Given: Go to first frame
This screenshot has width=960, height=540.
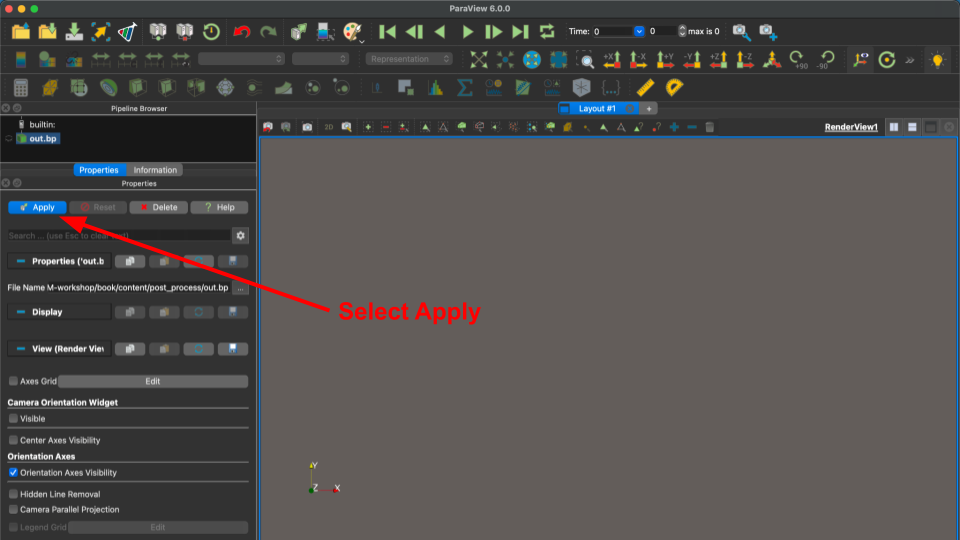Looking at the screenshot, I should (387, 31).
